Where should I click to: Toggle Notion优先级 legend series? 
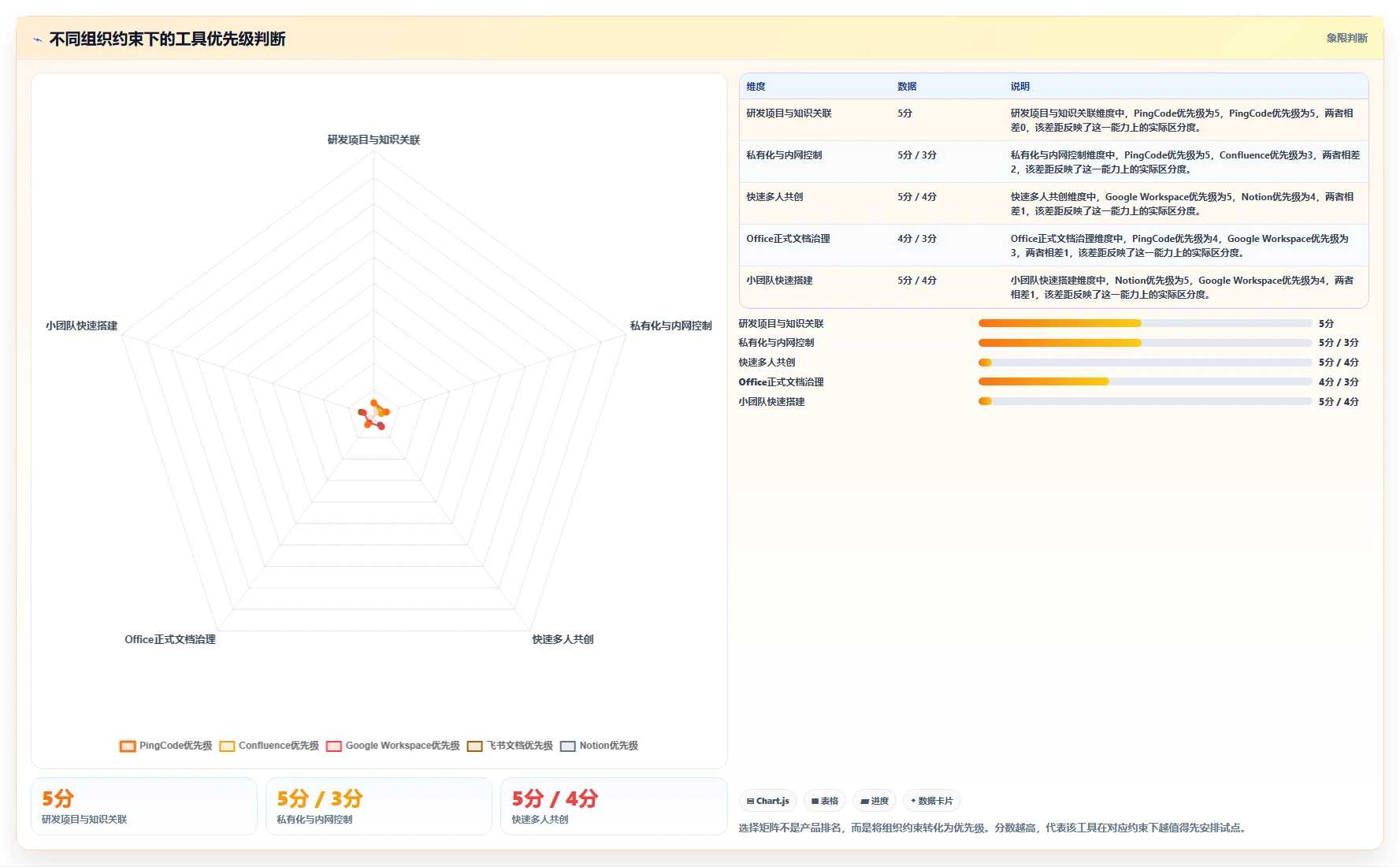click(x=599, y=746)
